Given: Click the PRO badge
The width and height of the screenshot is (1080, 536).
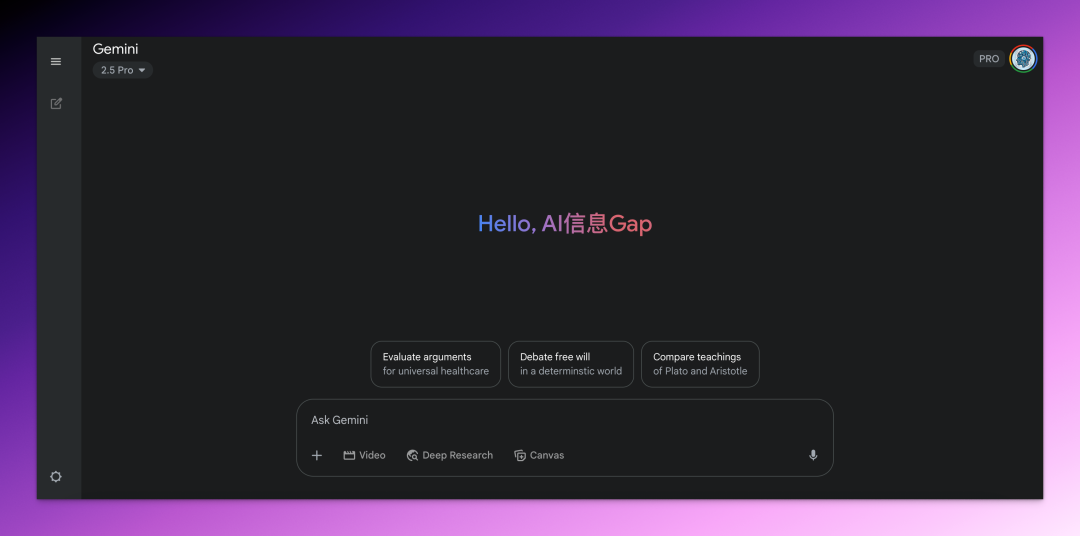Looking at the screenshot, I should click(988, 59).
